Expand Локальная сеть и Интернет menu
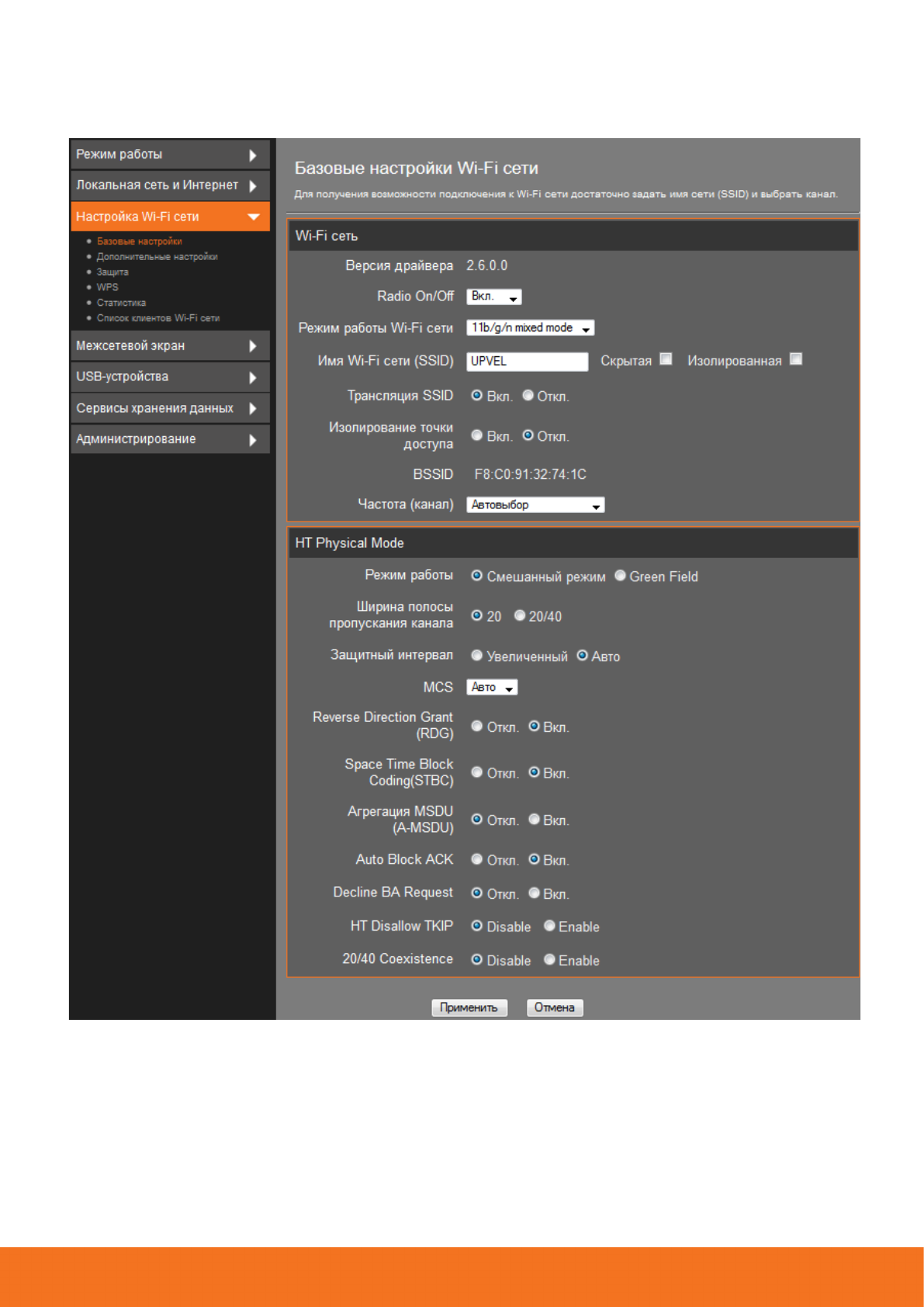Viewport: 924px width, 1307px height. [169, 185]
